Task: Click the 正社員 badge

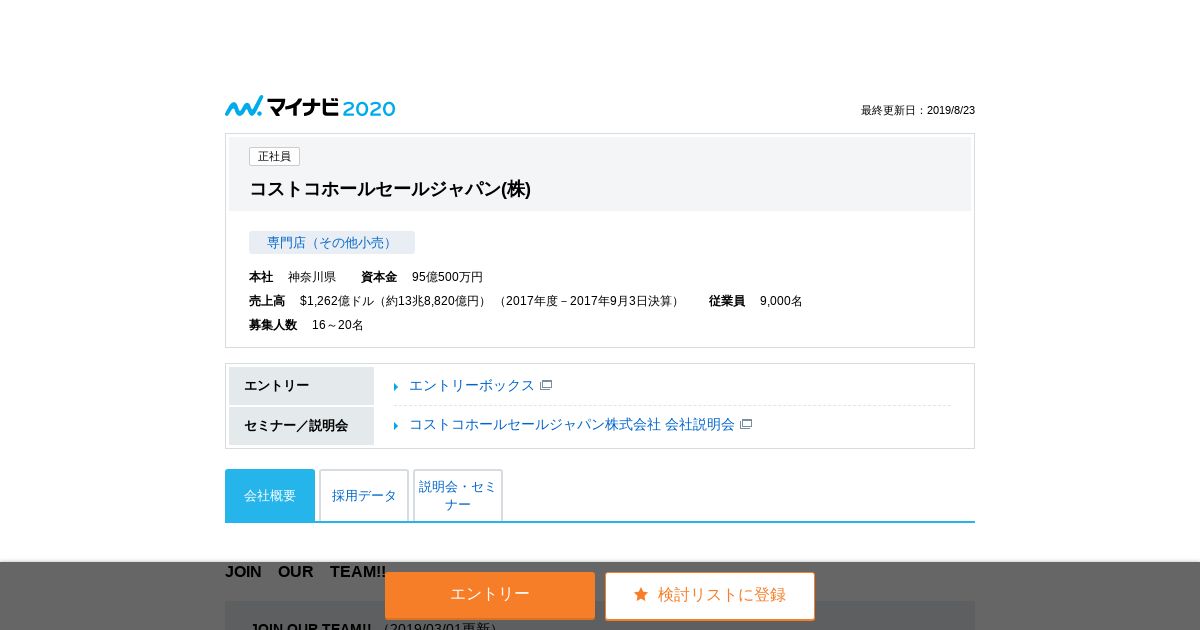Action: point(274,156)
